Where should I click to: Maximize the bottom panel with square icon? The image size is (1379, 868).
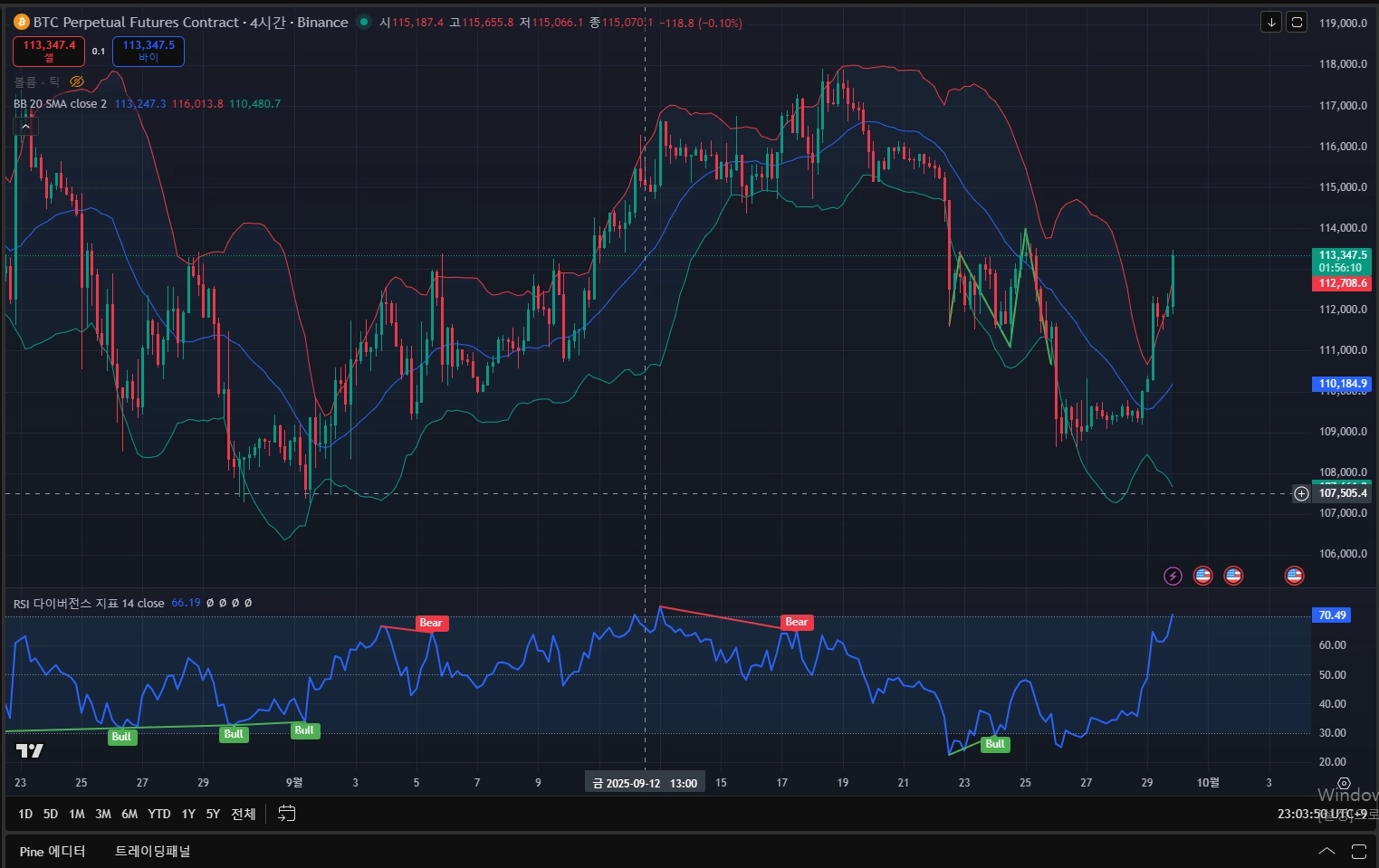coord(1358,851)
